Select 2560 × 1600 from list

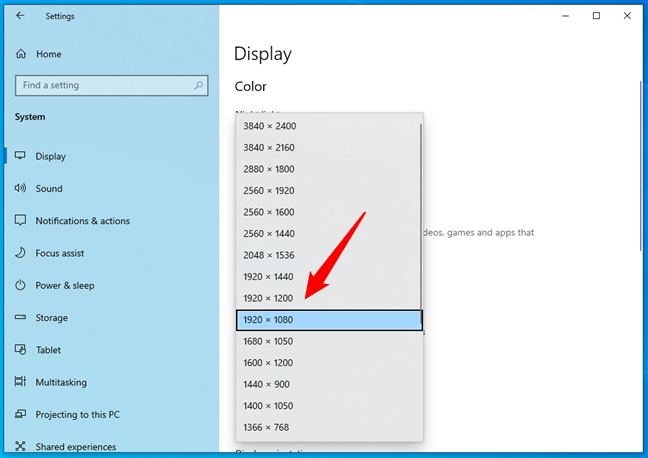click(x=329, y=212)
